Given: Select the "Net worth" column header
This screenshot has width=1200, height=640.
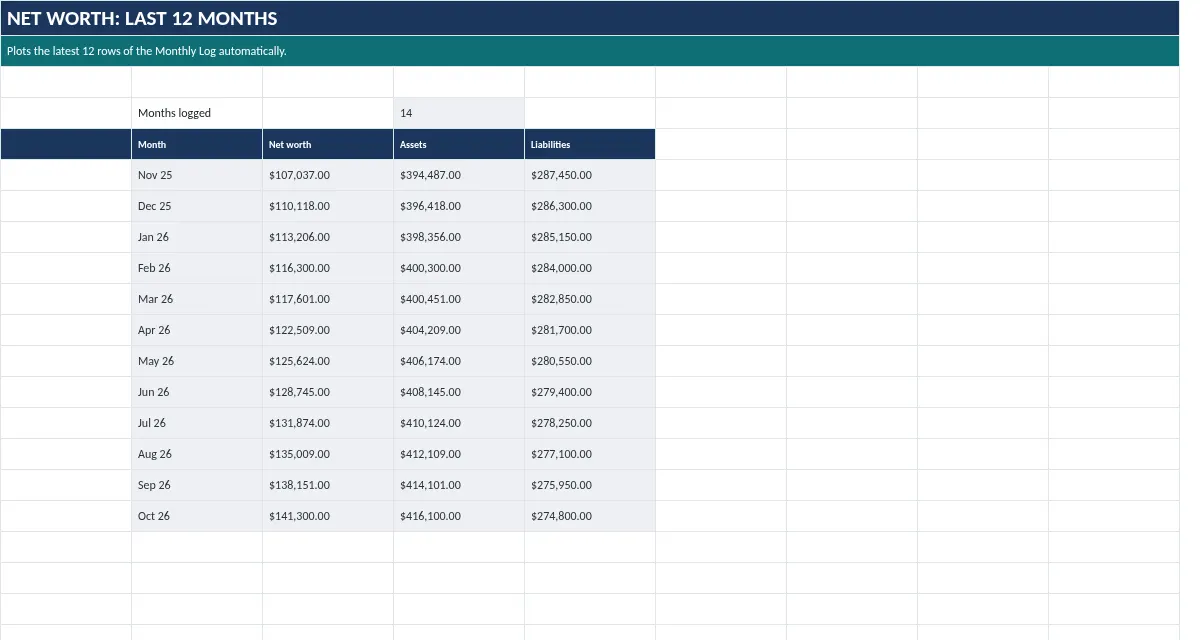Looking at the screenshot, I should click(328, 144).
